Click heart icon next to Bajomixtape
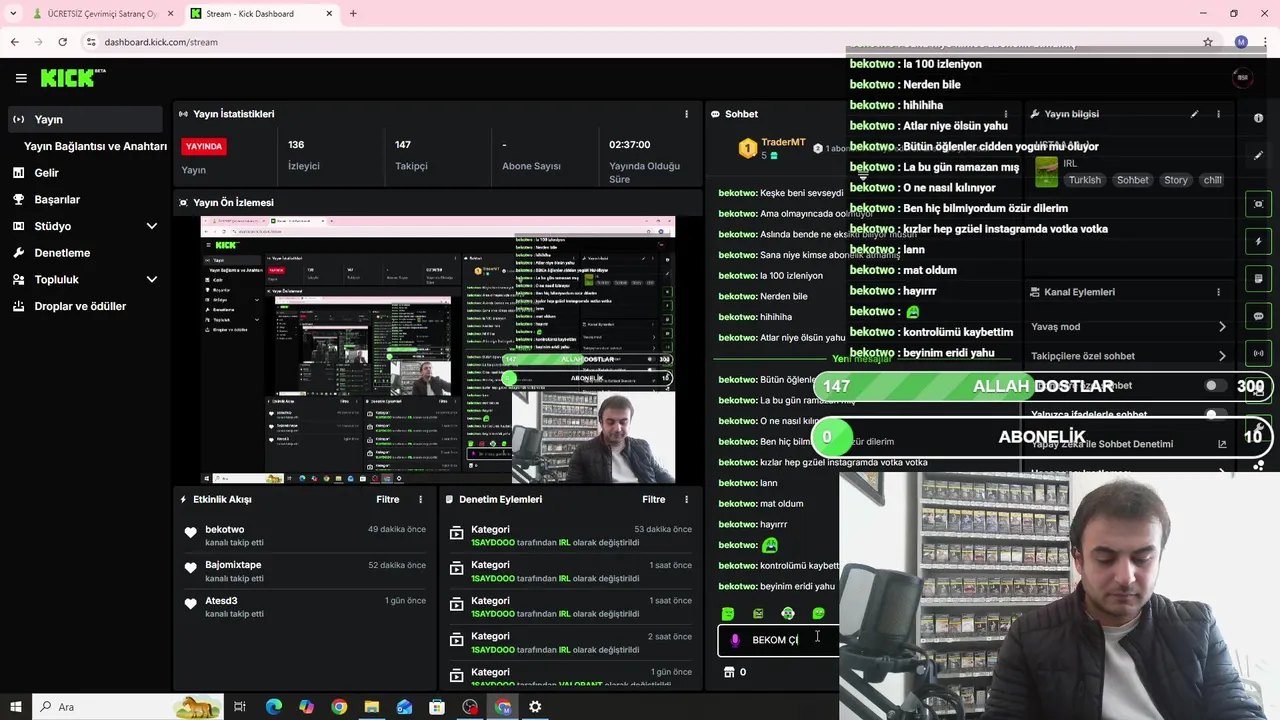Image resolution: width=1280 pixels, height=720 pixels. tap(191, 568)
